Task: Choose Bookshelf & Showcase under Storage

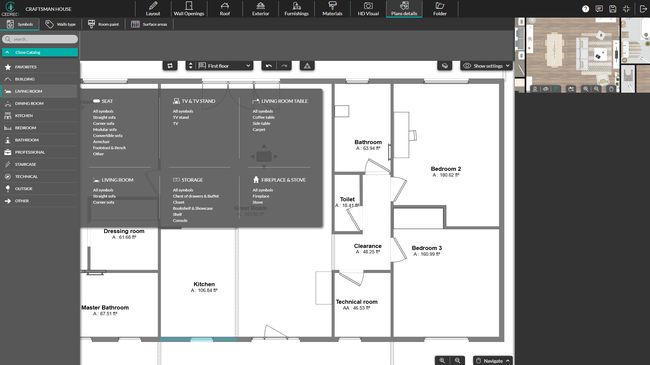Action: [193, 208]
